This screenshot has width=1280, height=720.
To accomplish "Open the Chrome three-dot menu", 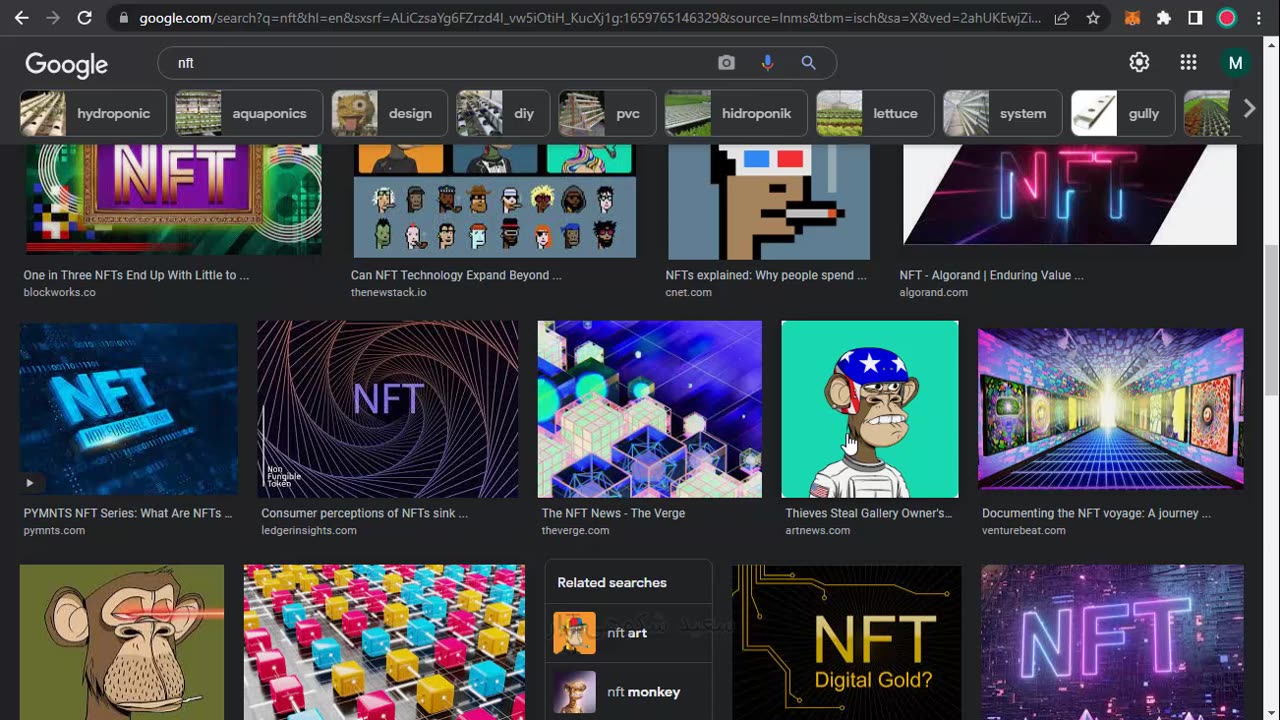I will click(1259, 18).
